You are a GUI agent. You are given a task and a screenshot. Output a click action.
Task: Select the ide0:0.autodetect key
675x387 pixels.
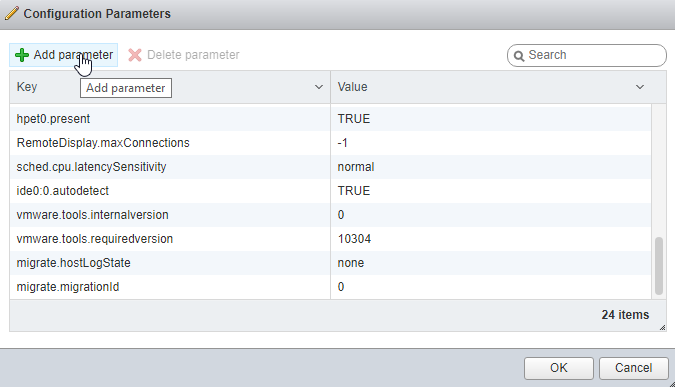coord(62,191)
